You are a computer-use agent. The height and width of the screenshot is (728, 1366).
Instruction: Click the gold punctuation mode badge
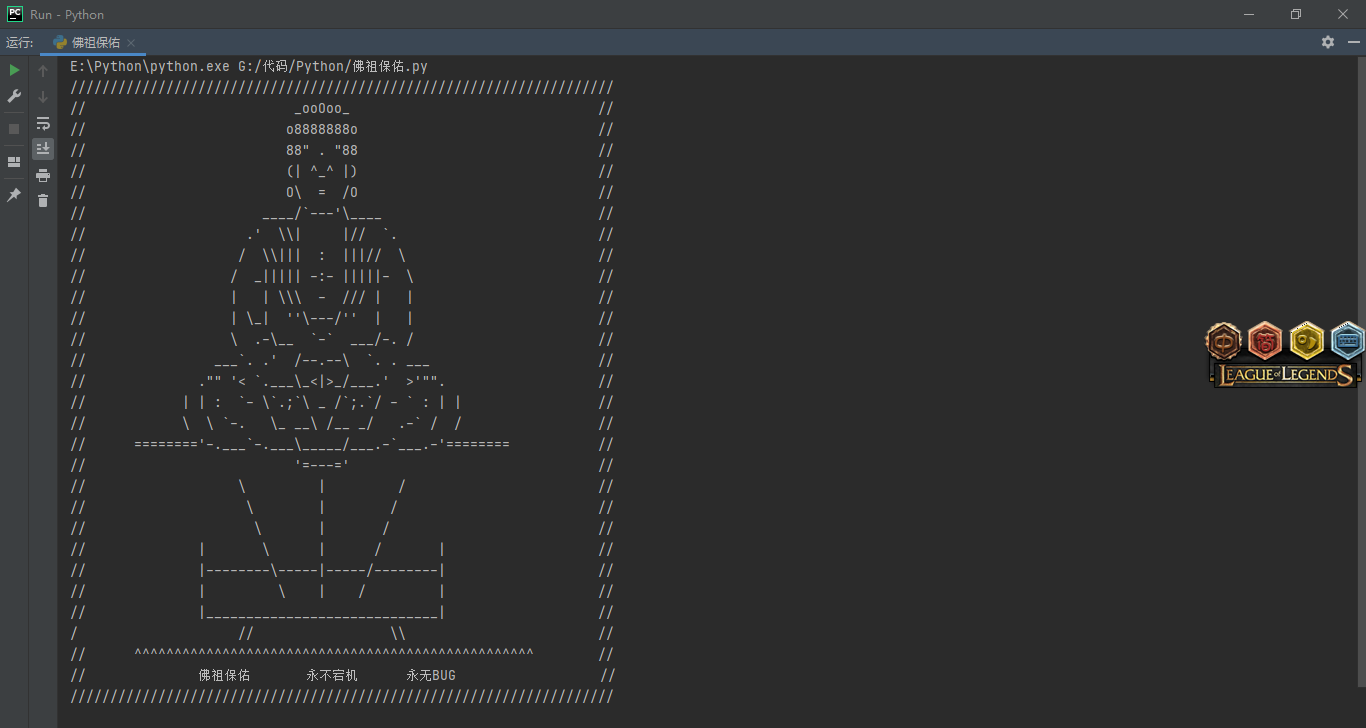click(1306, 342)
